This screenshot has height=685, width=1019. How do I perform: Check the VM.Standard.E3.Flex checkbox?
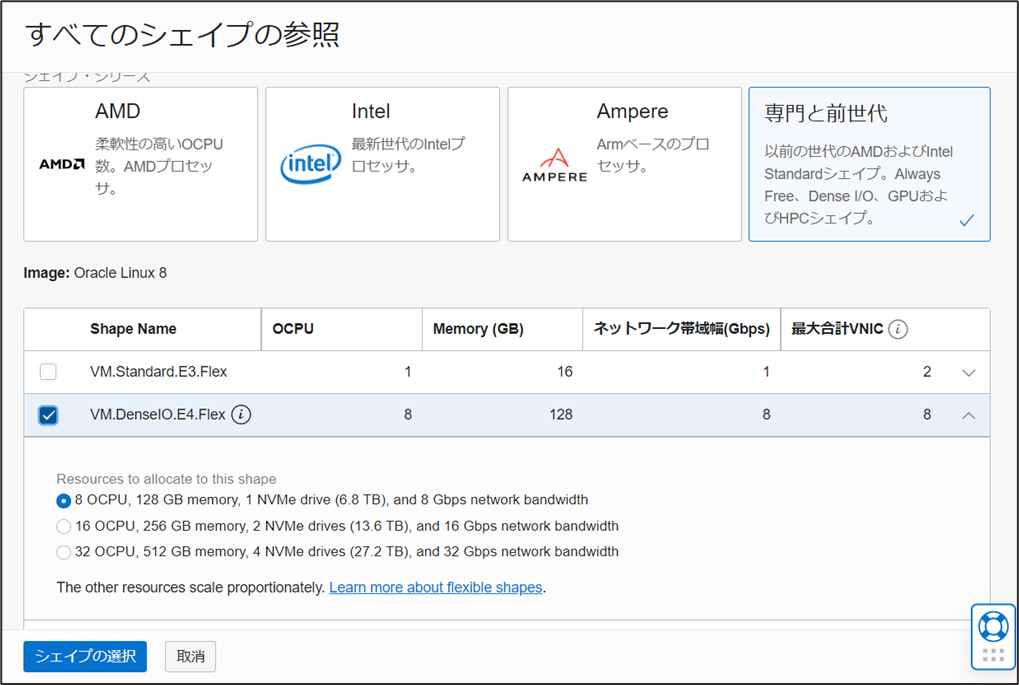[x=48, y=372]
